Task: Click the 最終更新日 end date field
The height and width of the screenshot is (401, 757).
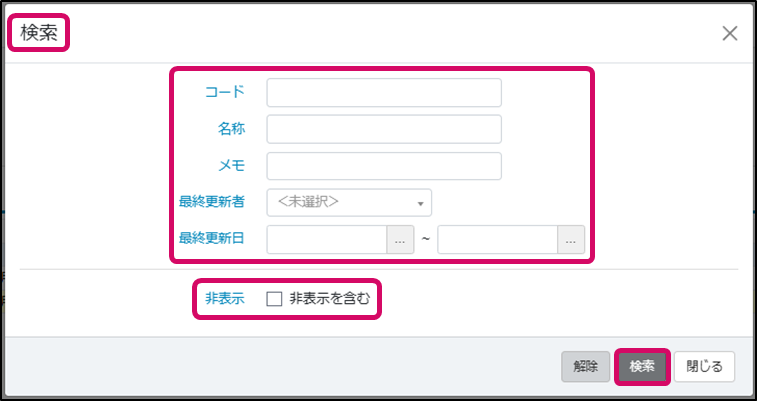Action: tap(497, 240)
